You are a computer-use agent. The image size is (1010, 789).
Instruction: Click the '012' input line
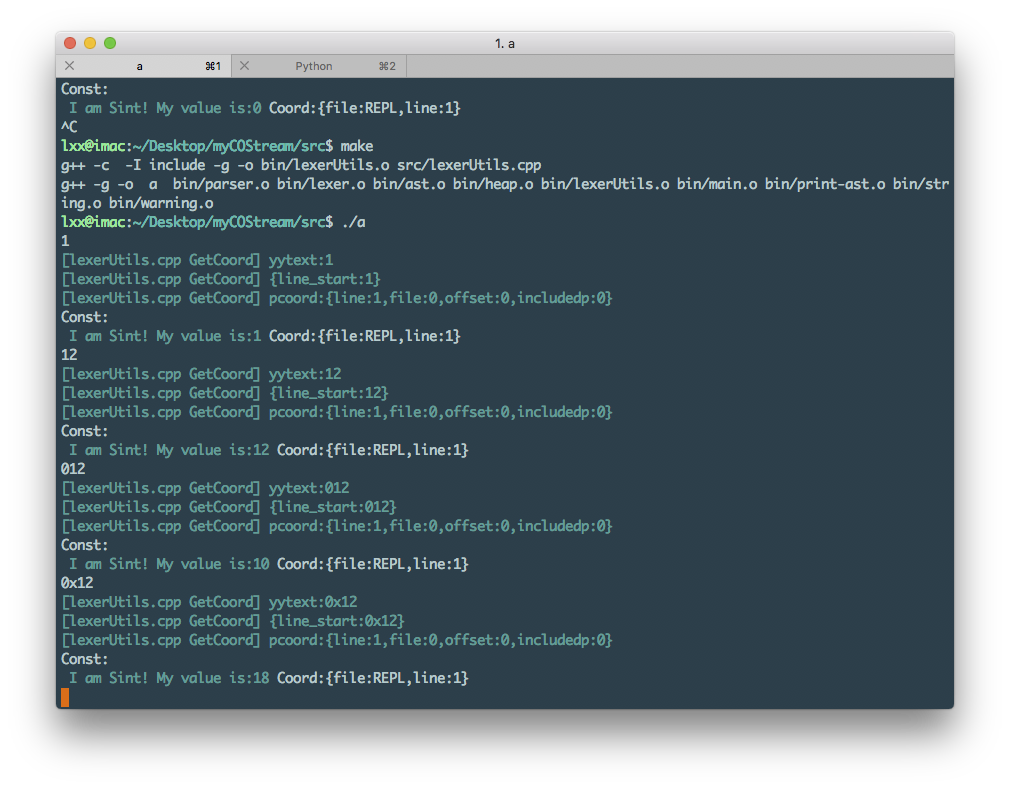(x=73, y=469)
